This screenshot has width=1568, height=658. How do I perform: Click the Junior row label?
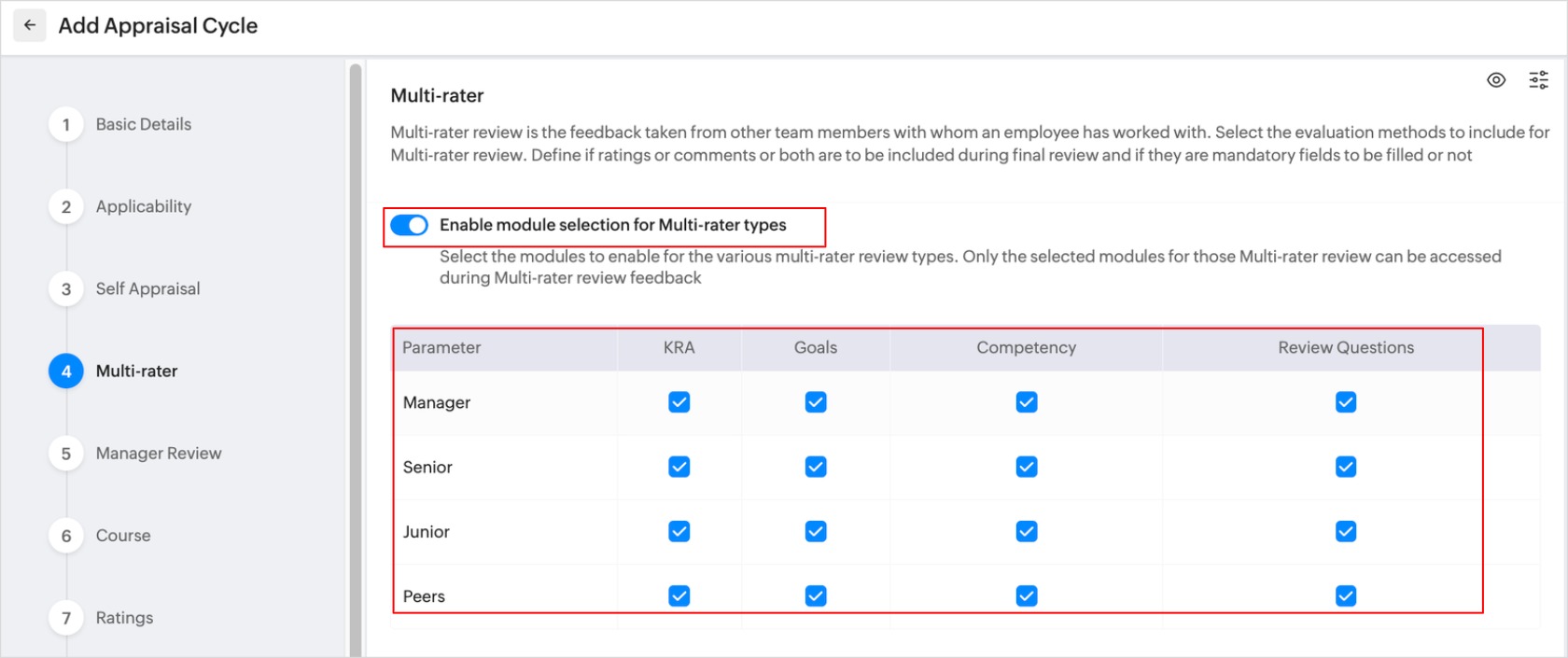click(427, 531)
